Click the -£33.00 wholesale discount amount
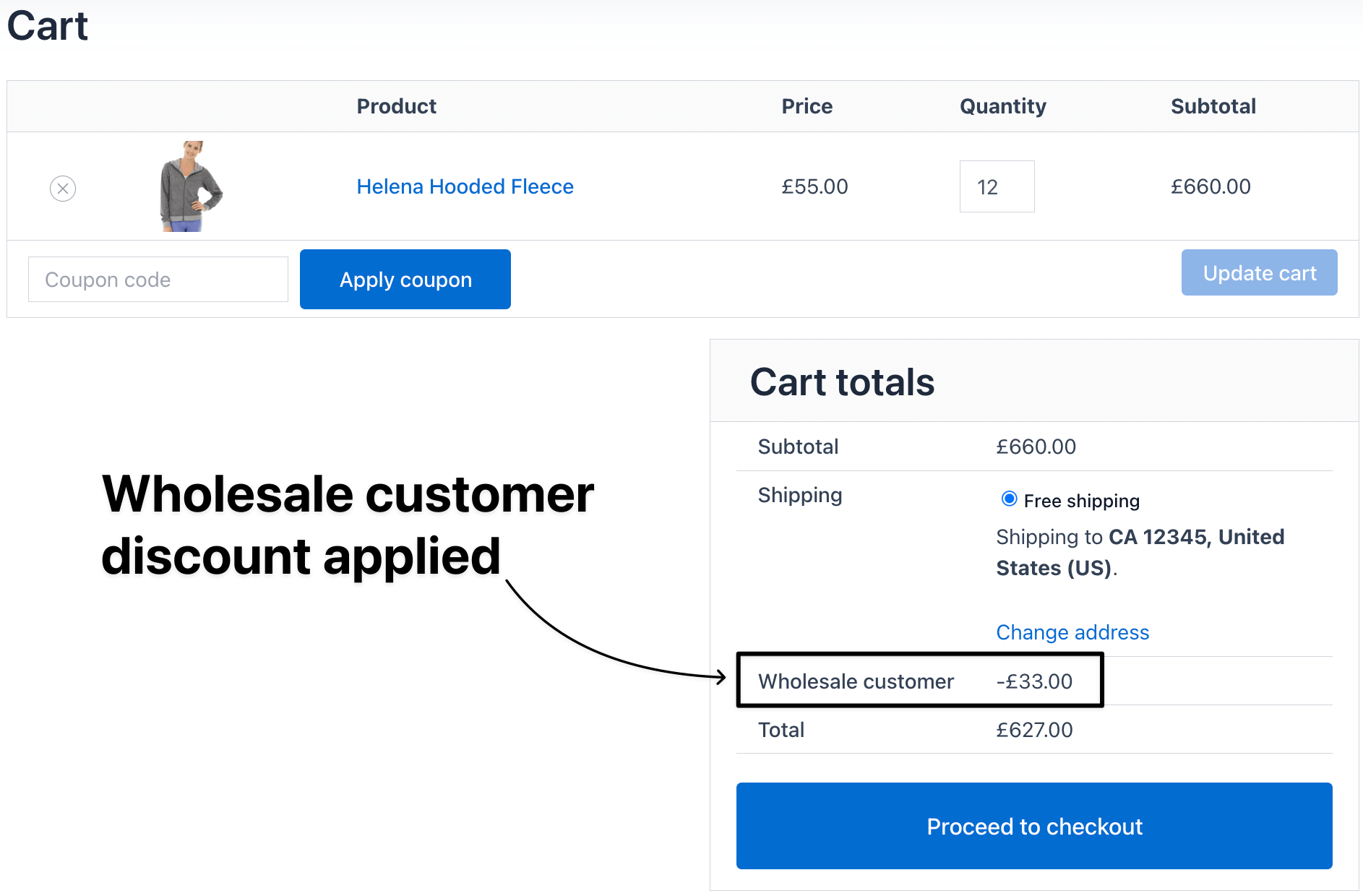The width and height of the screenshot is (1363, 896). coord(1033,681)
